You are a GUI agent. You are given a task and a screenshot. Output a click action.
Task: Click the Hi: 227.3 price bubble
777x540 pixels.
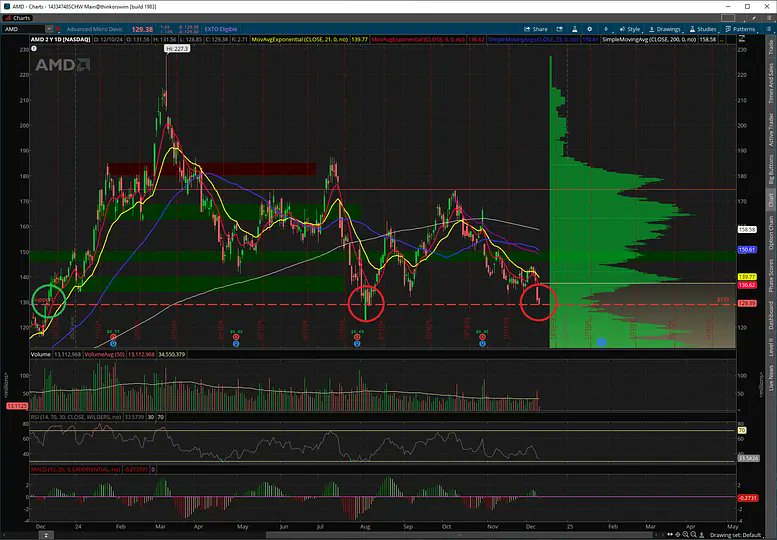pyautogui.click(x=177, y=49)
